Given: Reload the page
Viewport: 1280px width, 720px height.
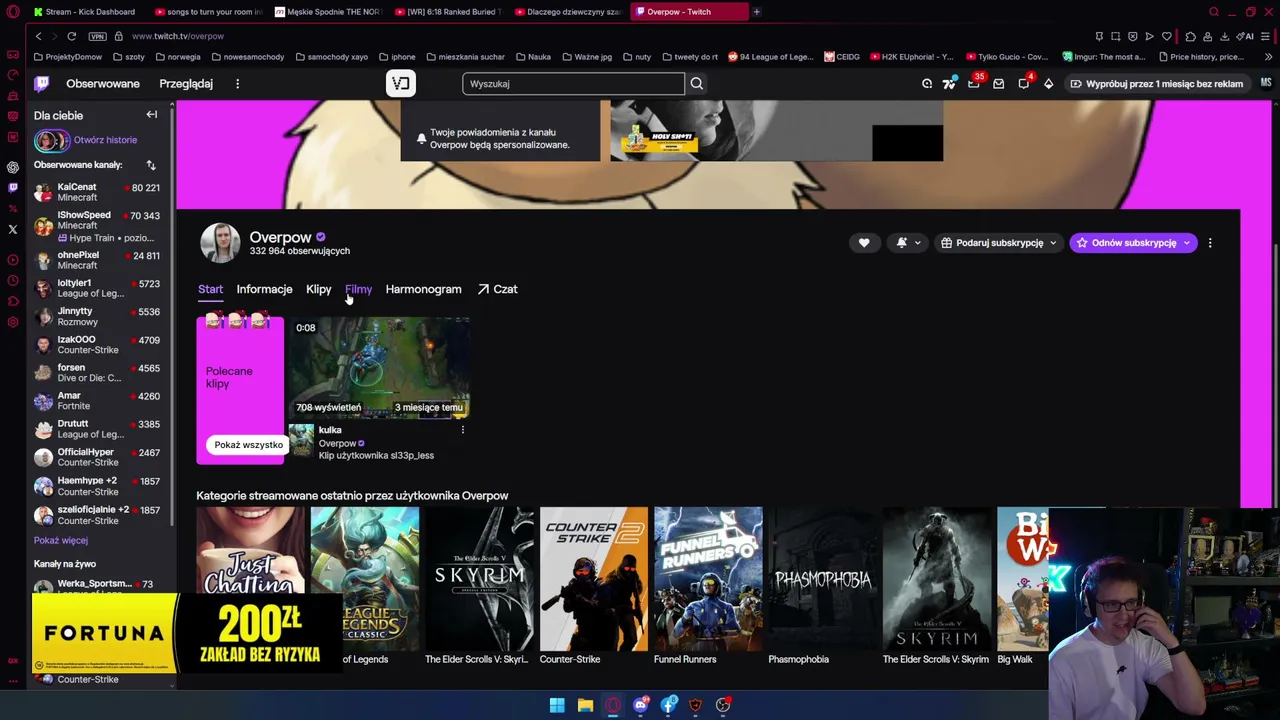Looking at the screenshot, I should click(72, 36).
